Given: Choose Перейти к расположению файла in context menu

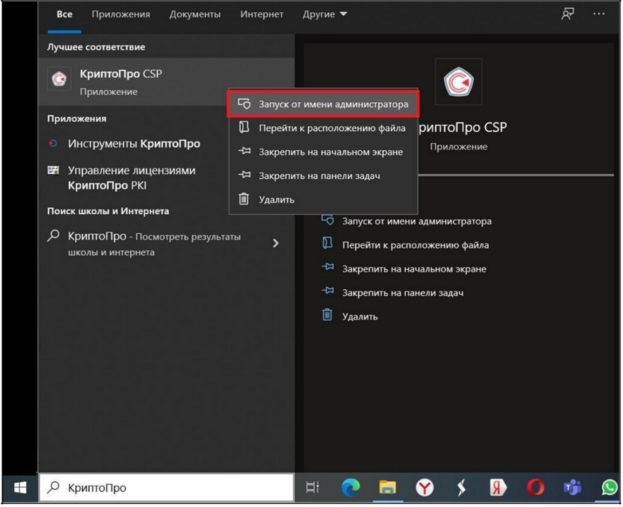Looking at the screenshot, I should [x=323, y=128].
